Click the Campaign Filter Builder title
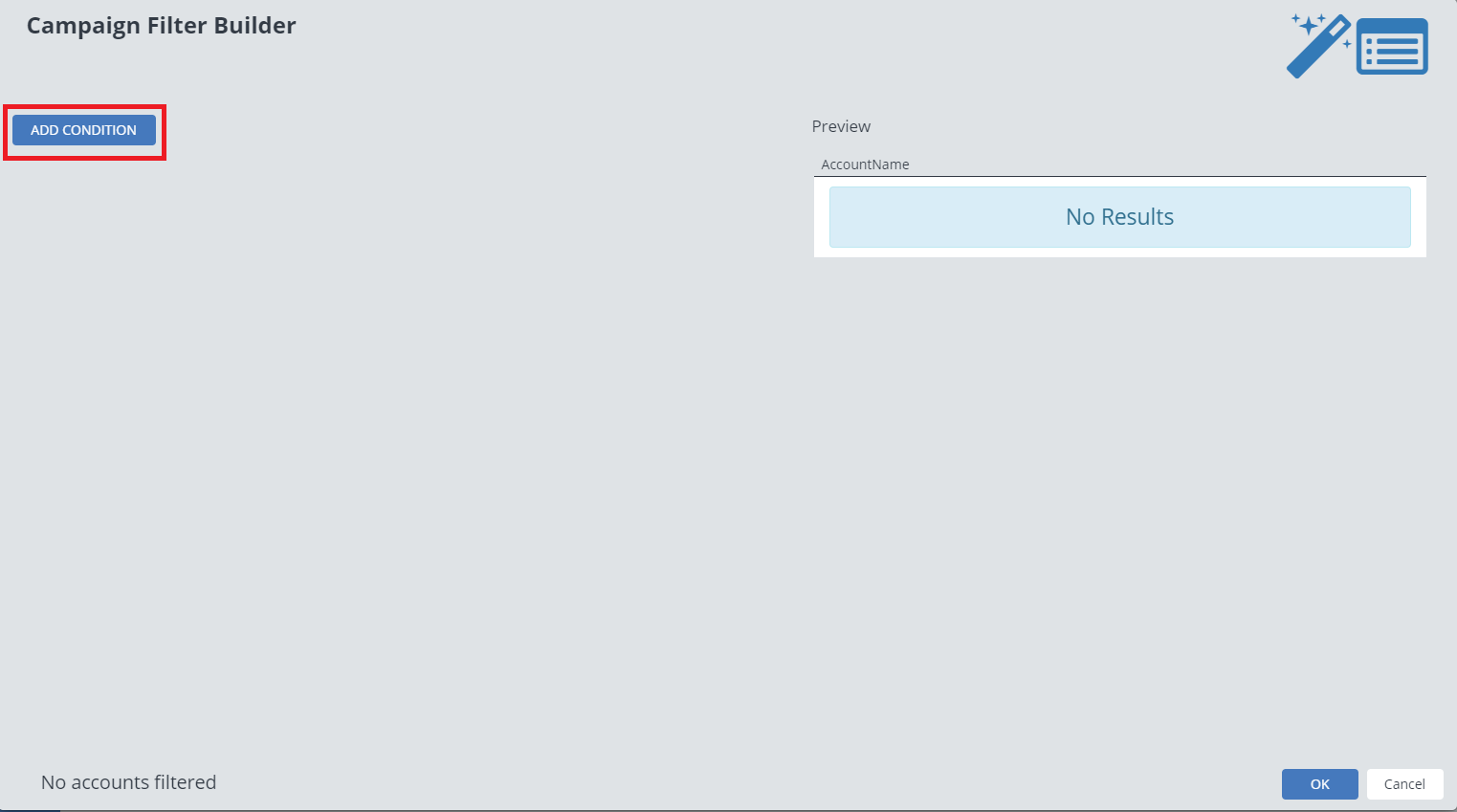This screenshot has height=812, width=1457. click(x=161, y=26)
